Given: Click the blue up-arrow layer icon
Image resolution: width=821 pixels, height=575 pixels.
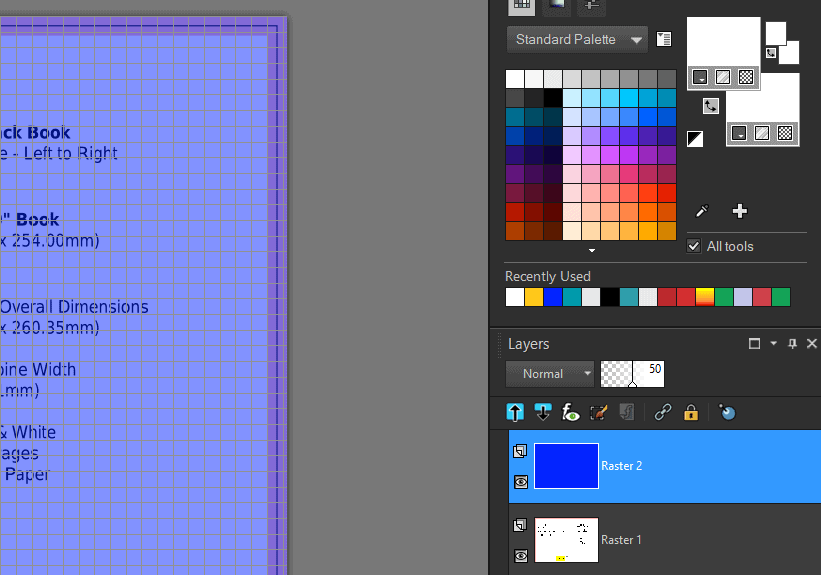Looking at the screenshot, I should tap(515, 413).
